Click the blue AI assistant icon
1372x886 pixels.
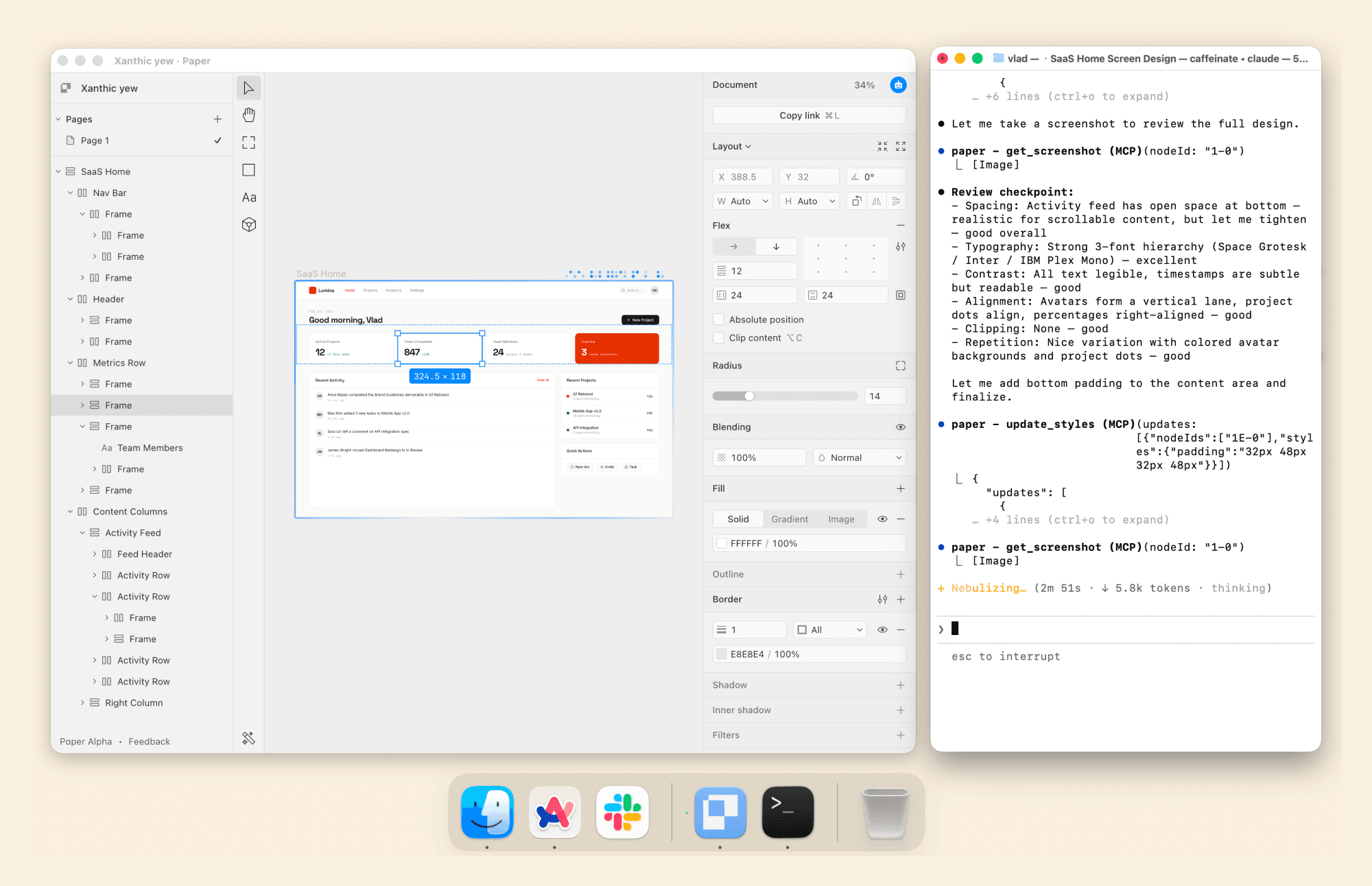[x=898, y=85]
